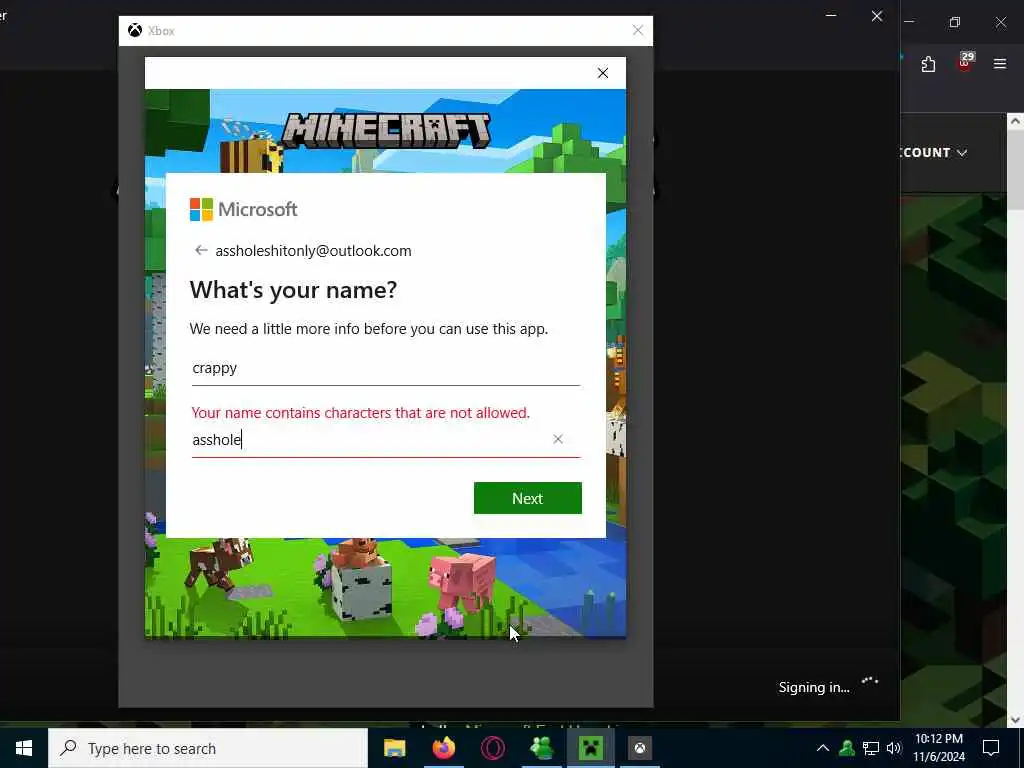1024x768 pixels.
Task: Click the first name field containing crappy
Action: tap(385, 368)
